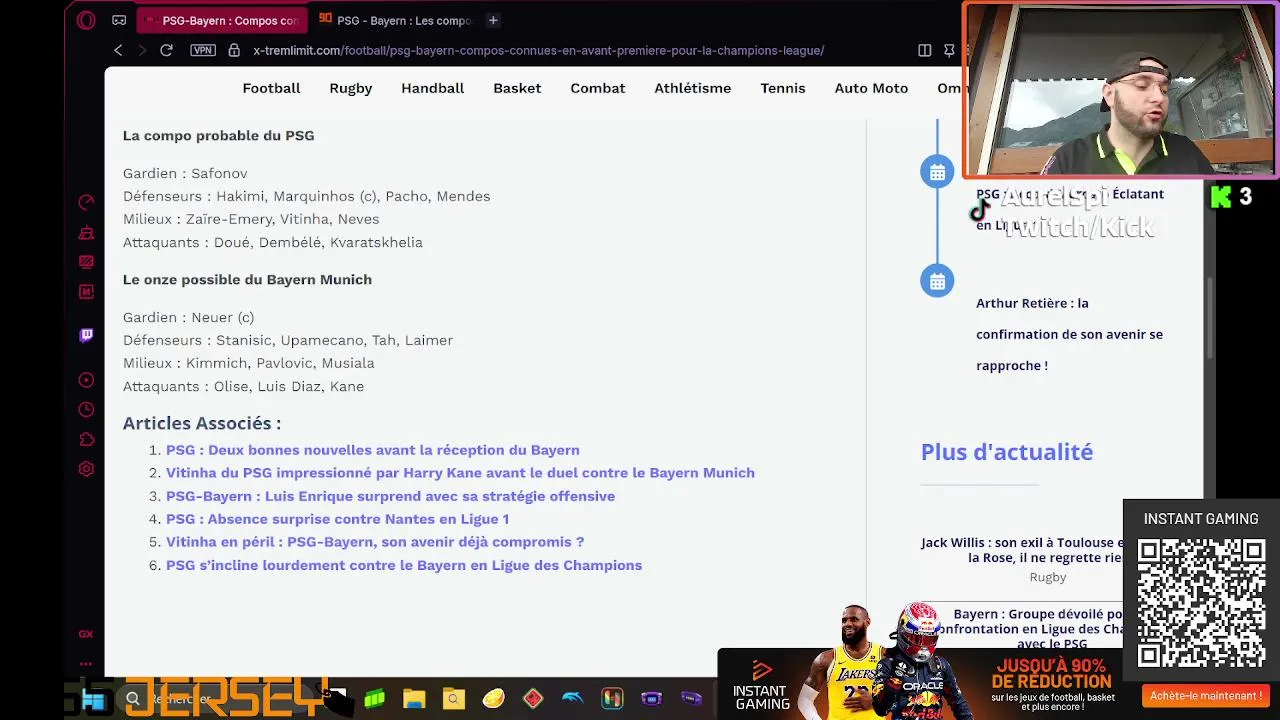
Task: Open File Explorer folder in taskbar
Action: tap(414, 699)
